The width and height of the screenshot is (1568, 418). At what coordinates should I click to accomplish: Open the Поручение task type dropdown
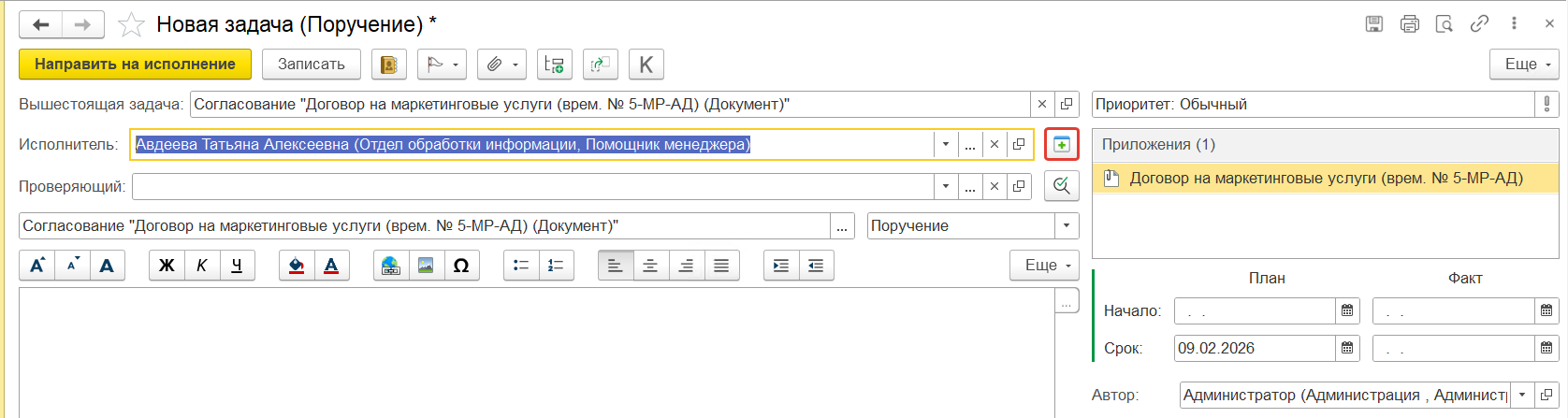(x=1066, y=226)
